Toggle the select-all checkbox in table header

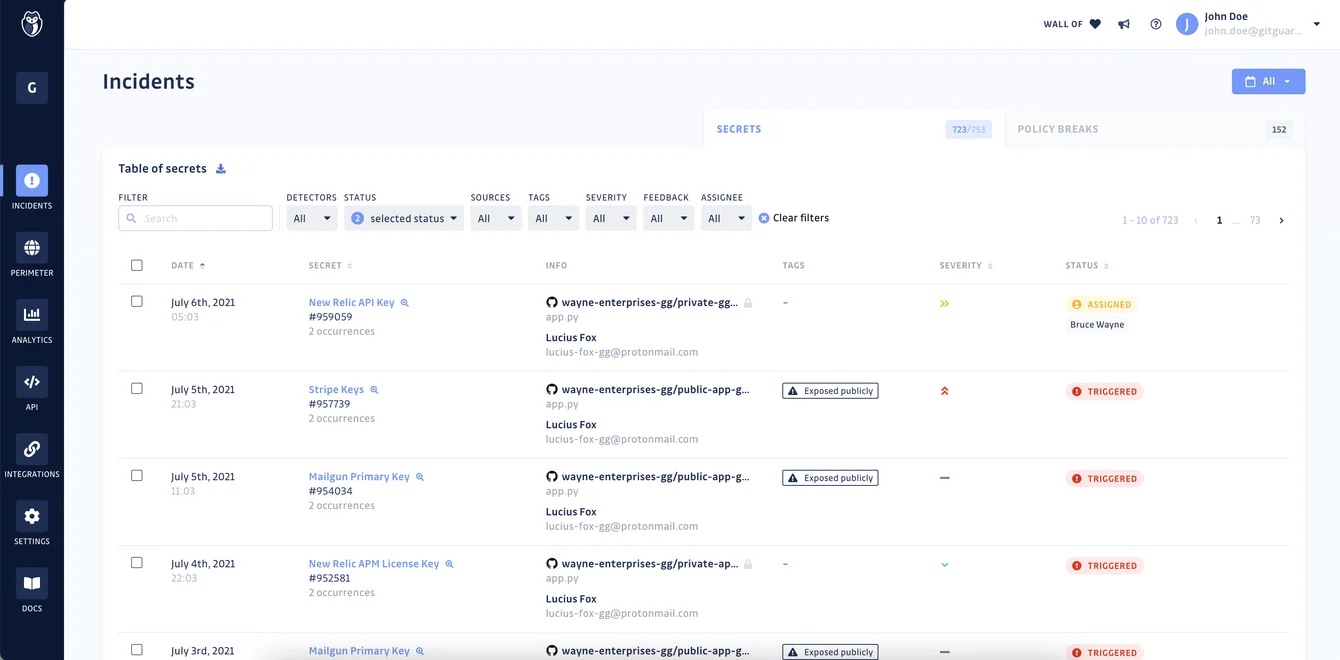(x=137, y=265)
